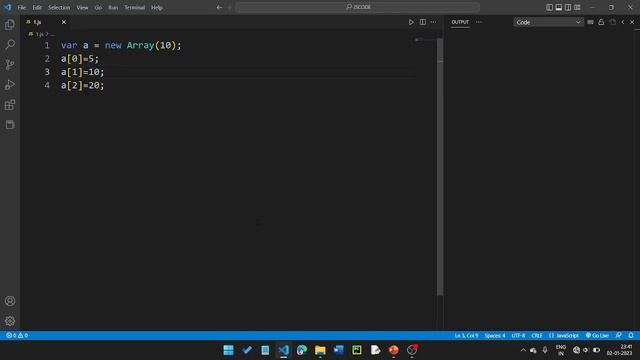Image resolution: width=640 pixels, height=360 pixels.
Task: Open the Customize Layout button
Action: click(x=577, y=7)
